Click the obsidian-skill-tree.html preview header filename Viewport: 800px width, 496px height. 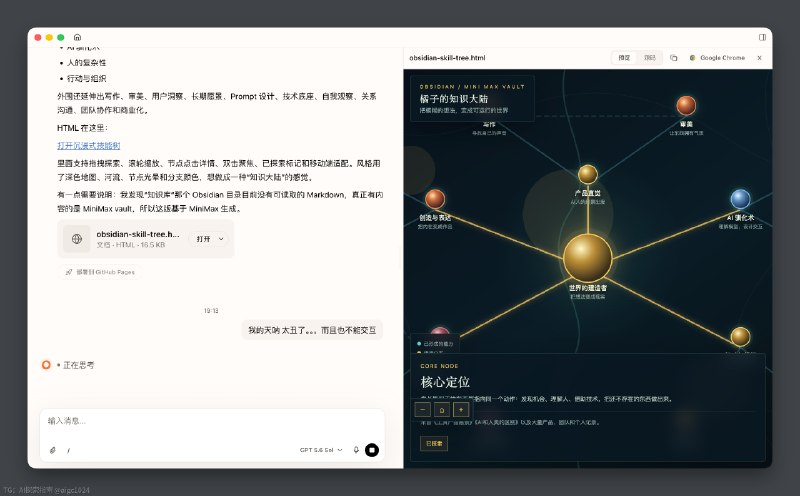click(447, 58)
